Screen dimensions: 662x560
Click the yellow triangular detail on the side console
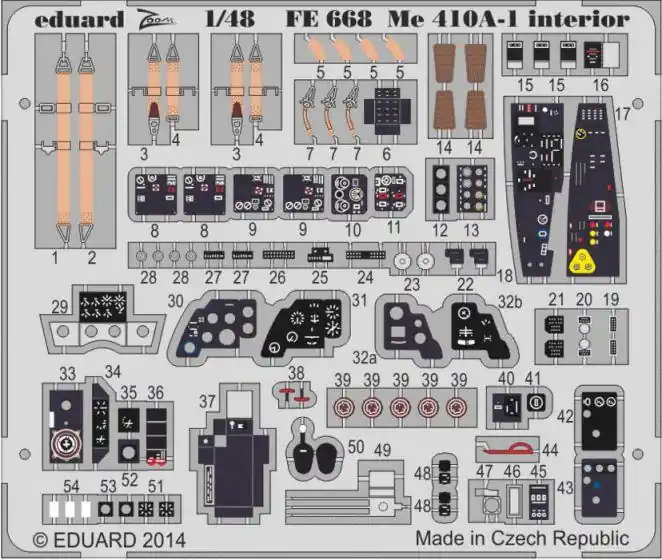click(583, 261)
